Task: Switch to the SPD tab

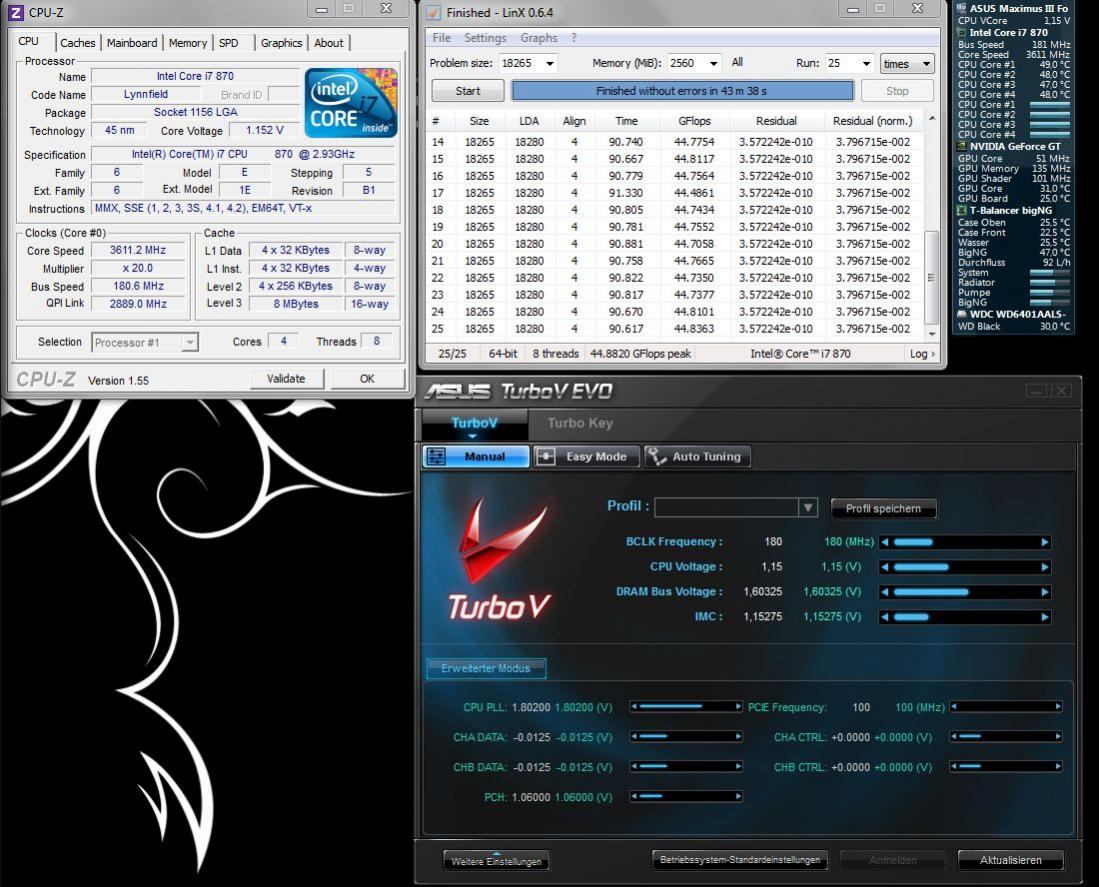Action: pos(228,43)
